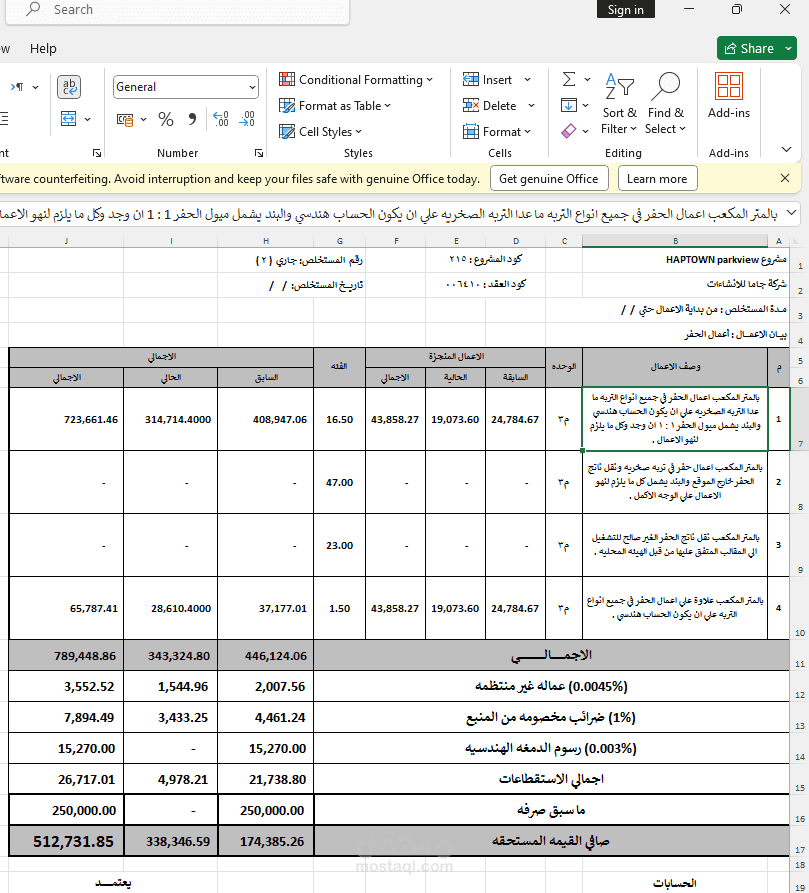
Task: Clear cell contents with the eraser icon
Action: pyautogui.click(x=567, y=130)
